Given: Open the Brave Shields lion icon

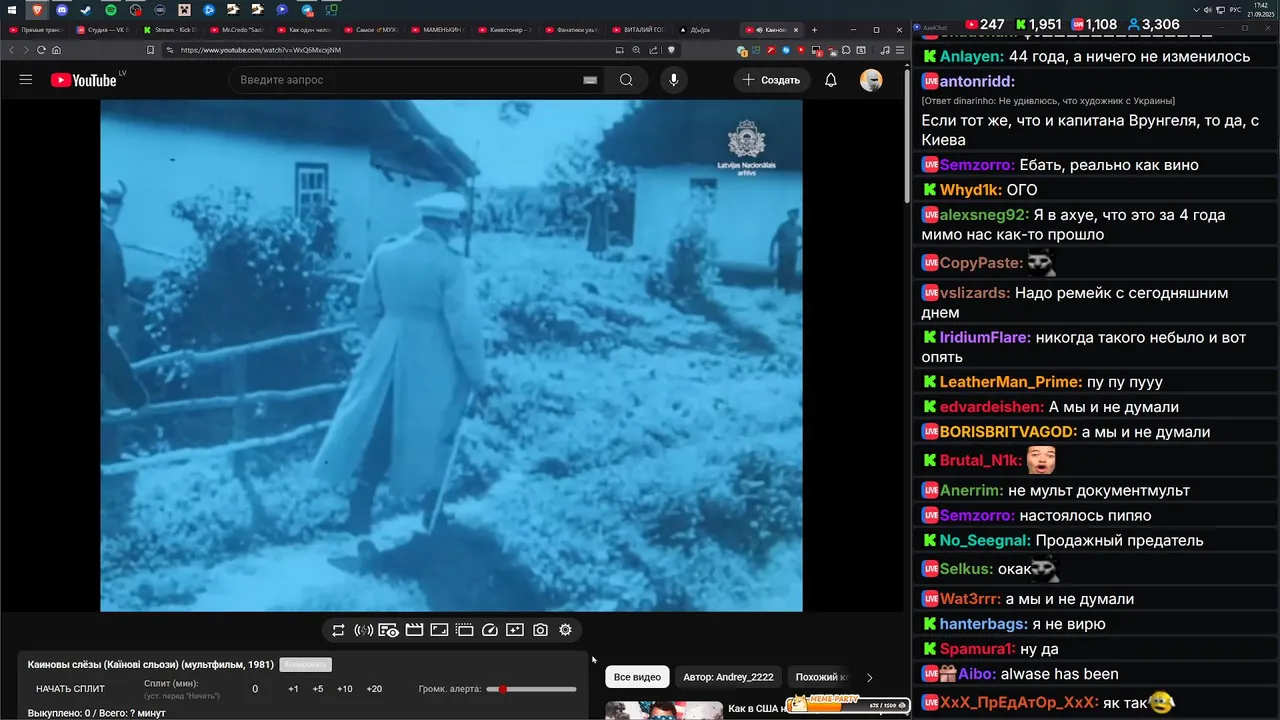Looking at the screenshot, I should click(671, 50).
